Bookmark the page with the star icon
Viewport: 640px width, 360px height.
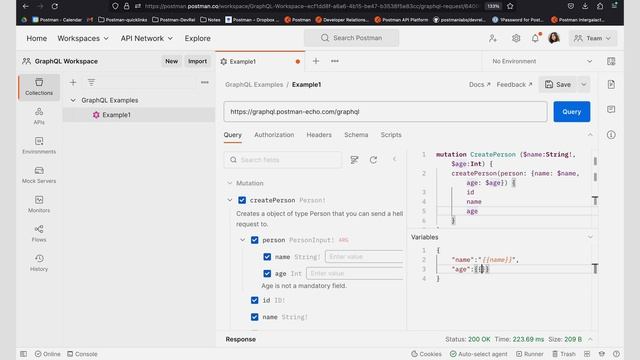(x=510, y=6)
